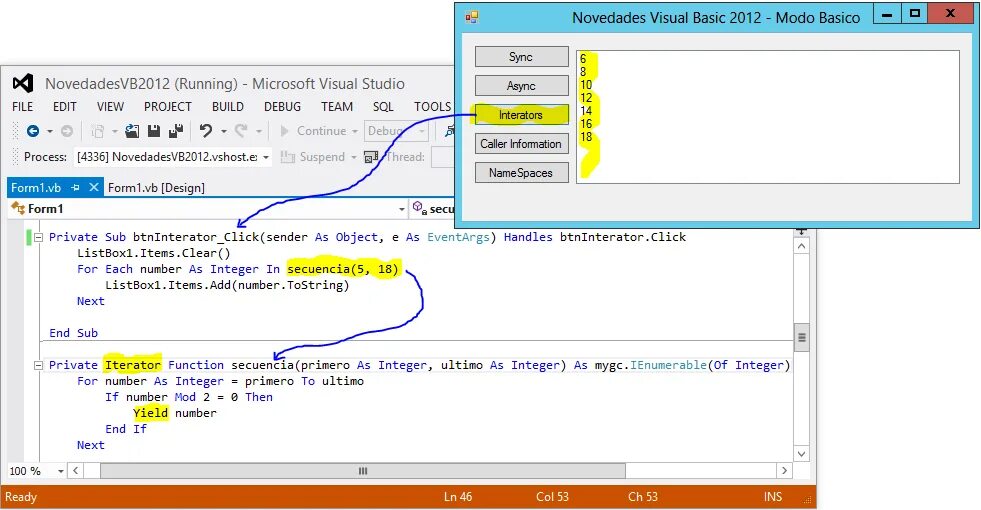Screen dimensions: 981x510
Task: Open the TEAM menu
Action: click(x=337, y=107)
